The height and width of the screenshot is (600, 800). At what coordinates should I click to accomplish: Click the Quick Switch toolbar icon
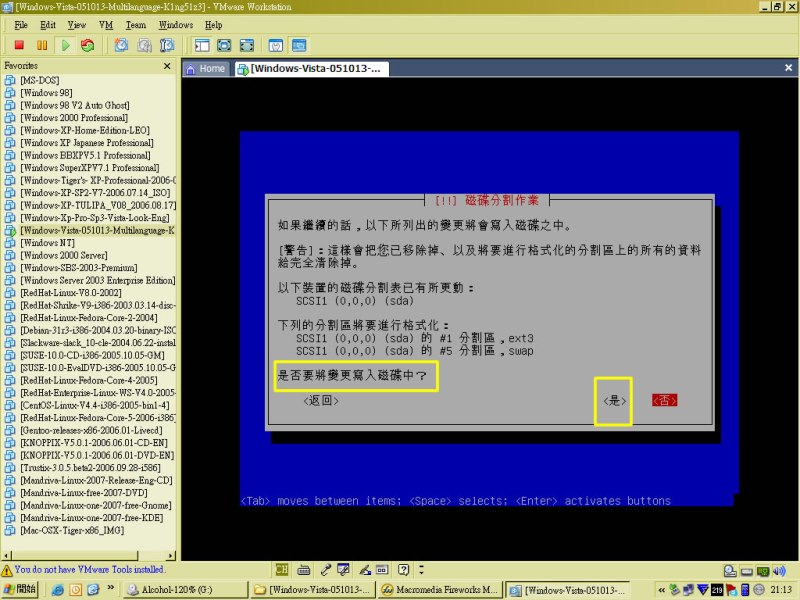pos(246,45)
